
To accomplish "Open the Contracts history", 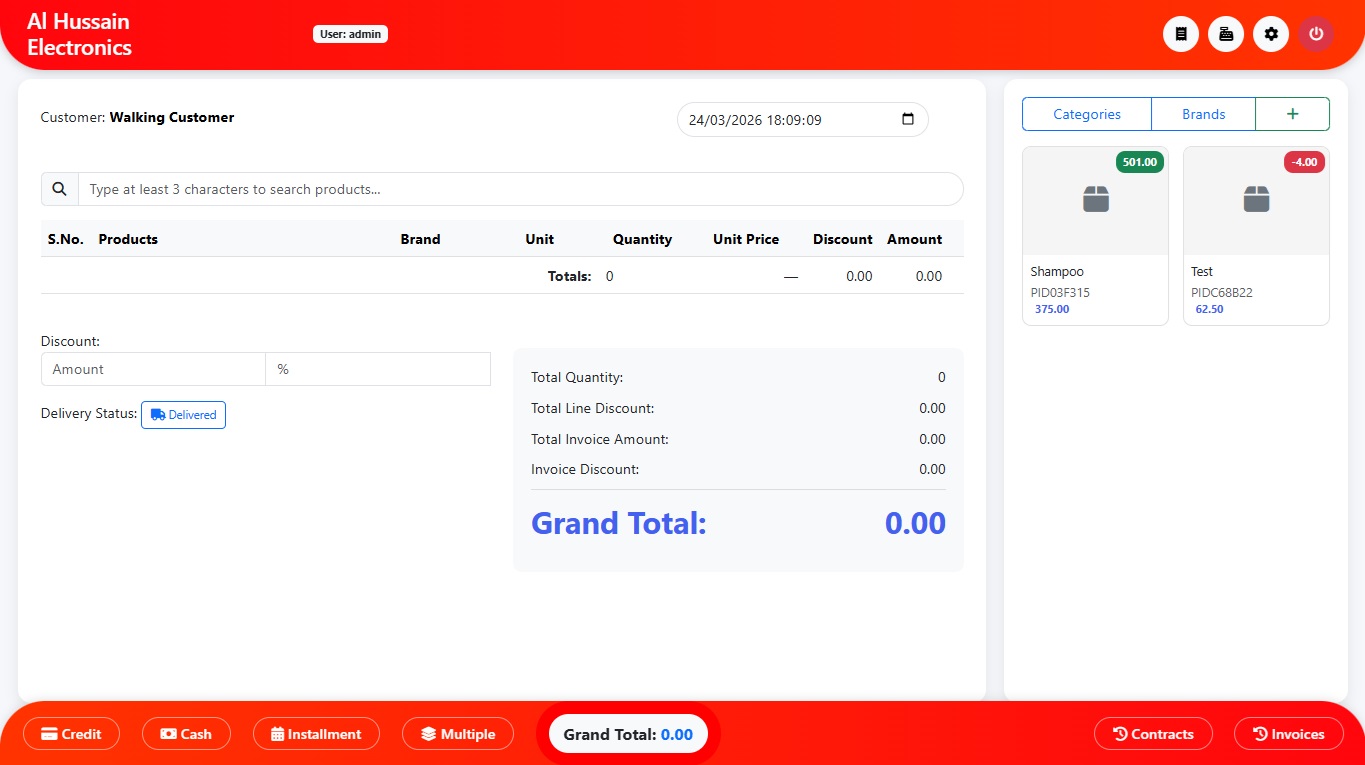I will tap(1153, 734).
